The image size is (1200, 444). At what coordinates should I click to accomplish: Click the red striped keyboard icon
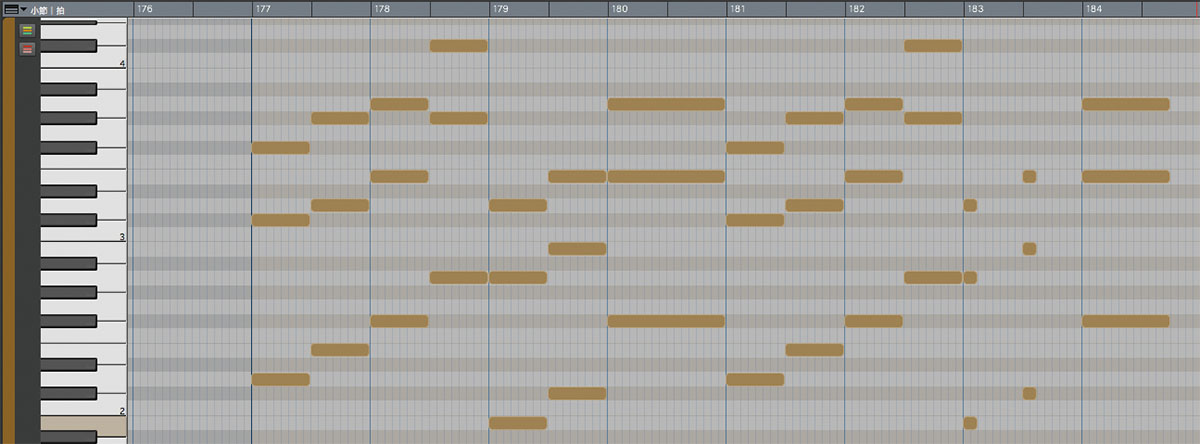pos(27,49)
